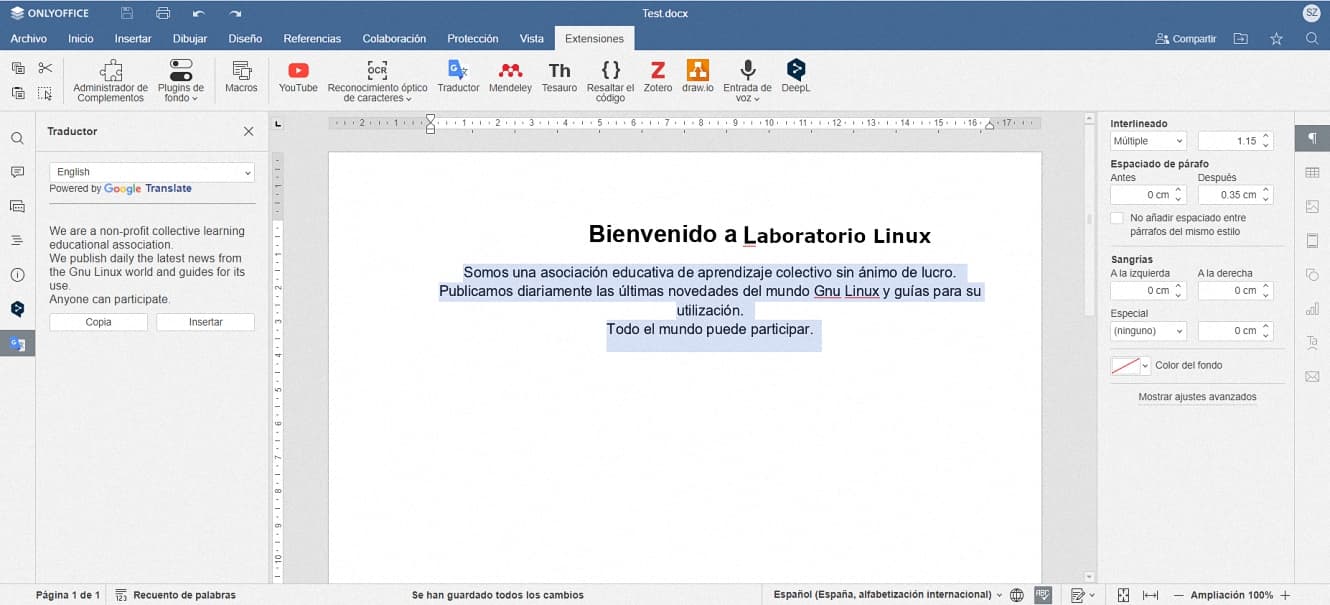Viewport: 1330px width, 605px height.
Task: Open the Tesauro thesaurus plugin
Action: click(559, 76)
